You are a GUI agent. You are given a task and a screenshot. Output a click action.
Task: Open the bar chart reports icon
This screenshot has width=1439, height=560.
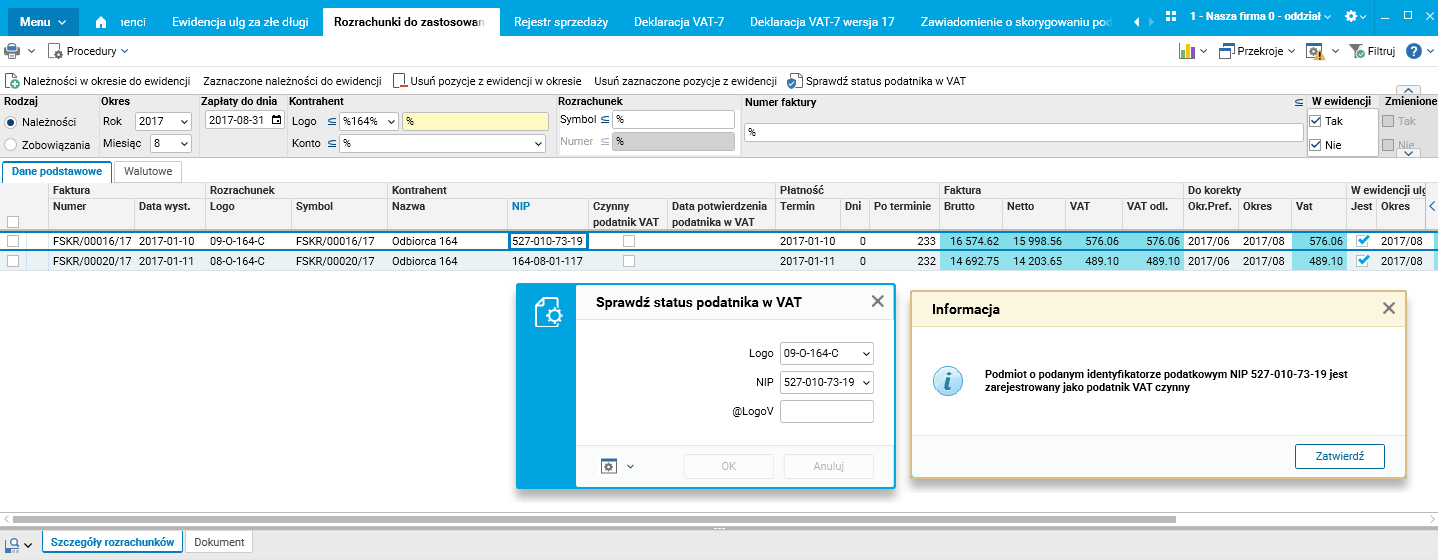point(1188,51)
